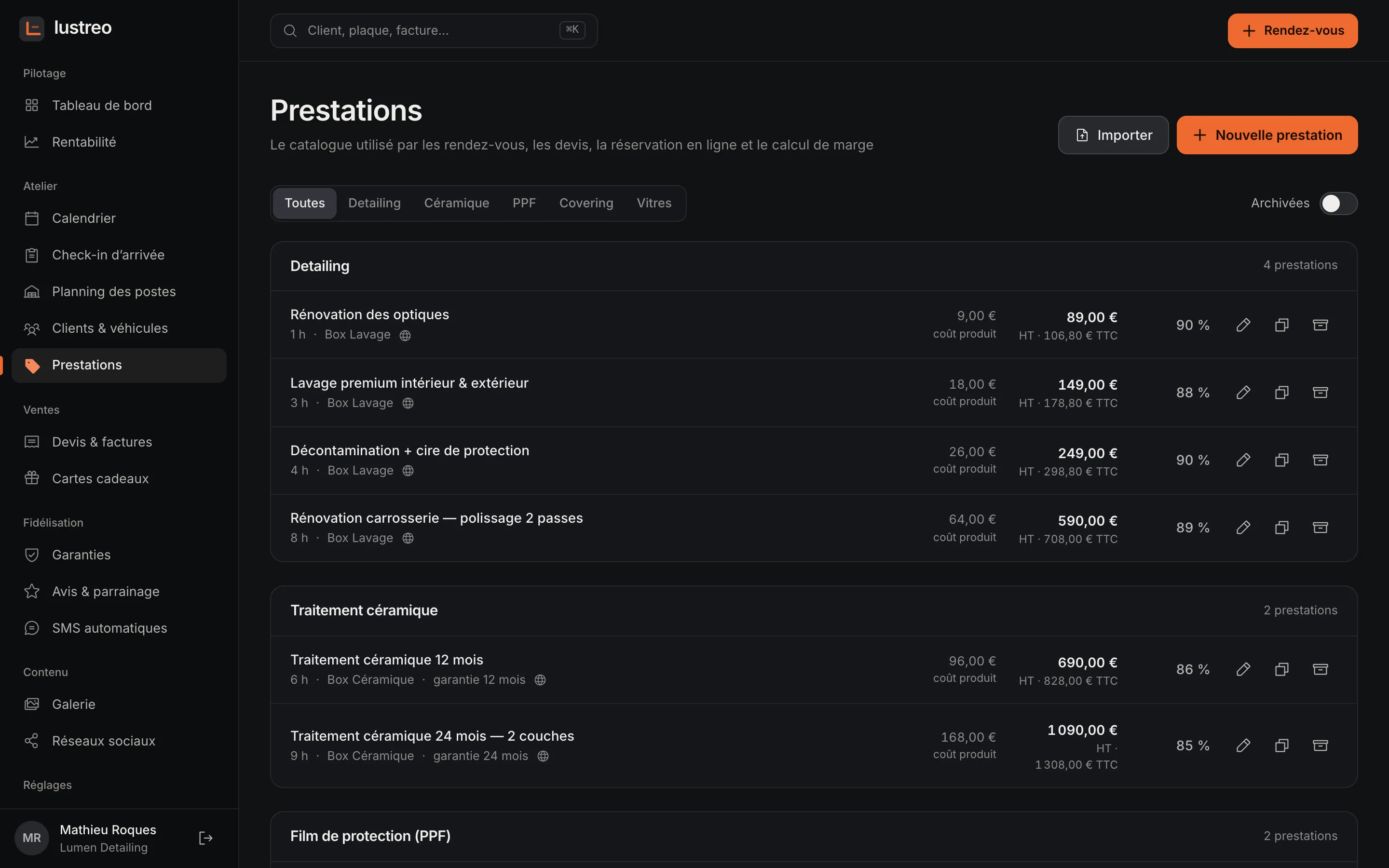
Task: Duplicate Traitement céramique 12 mois
Action: [1281, 669]
